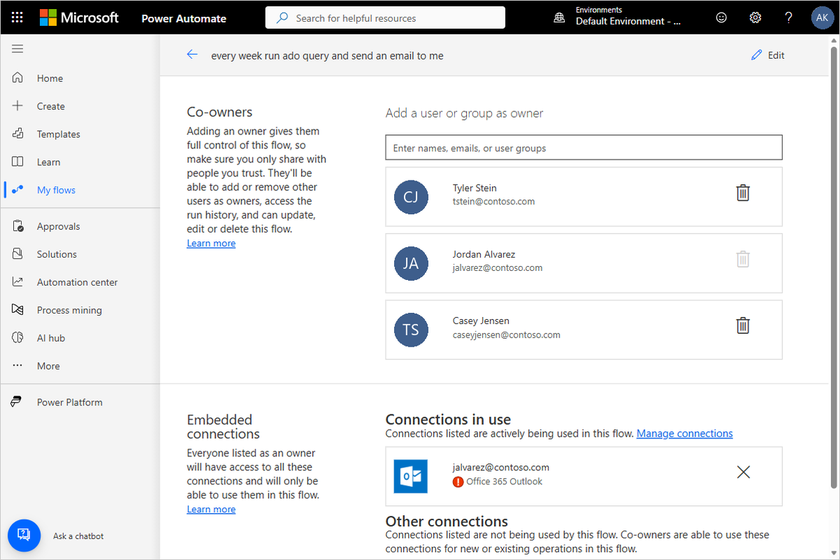
Task: Delete Tyler Stein as co-owner
Action: (742, 193)
